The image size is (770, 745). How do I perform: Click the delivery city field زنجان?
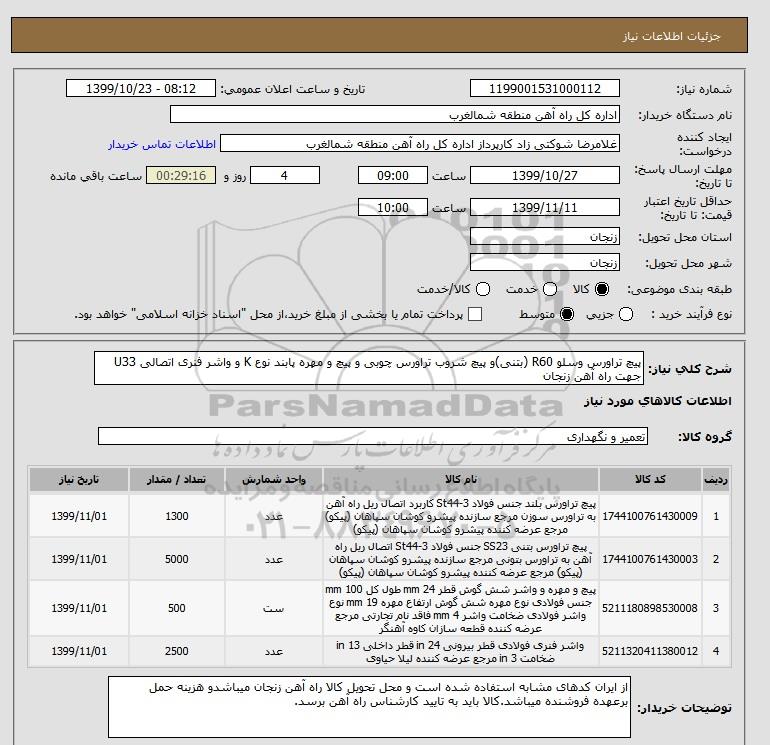(x=545, y=263)
